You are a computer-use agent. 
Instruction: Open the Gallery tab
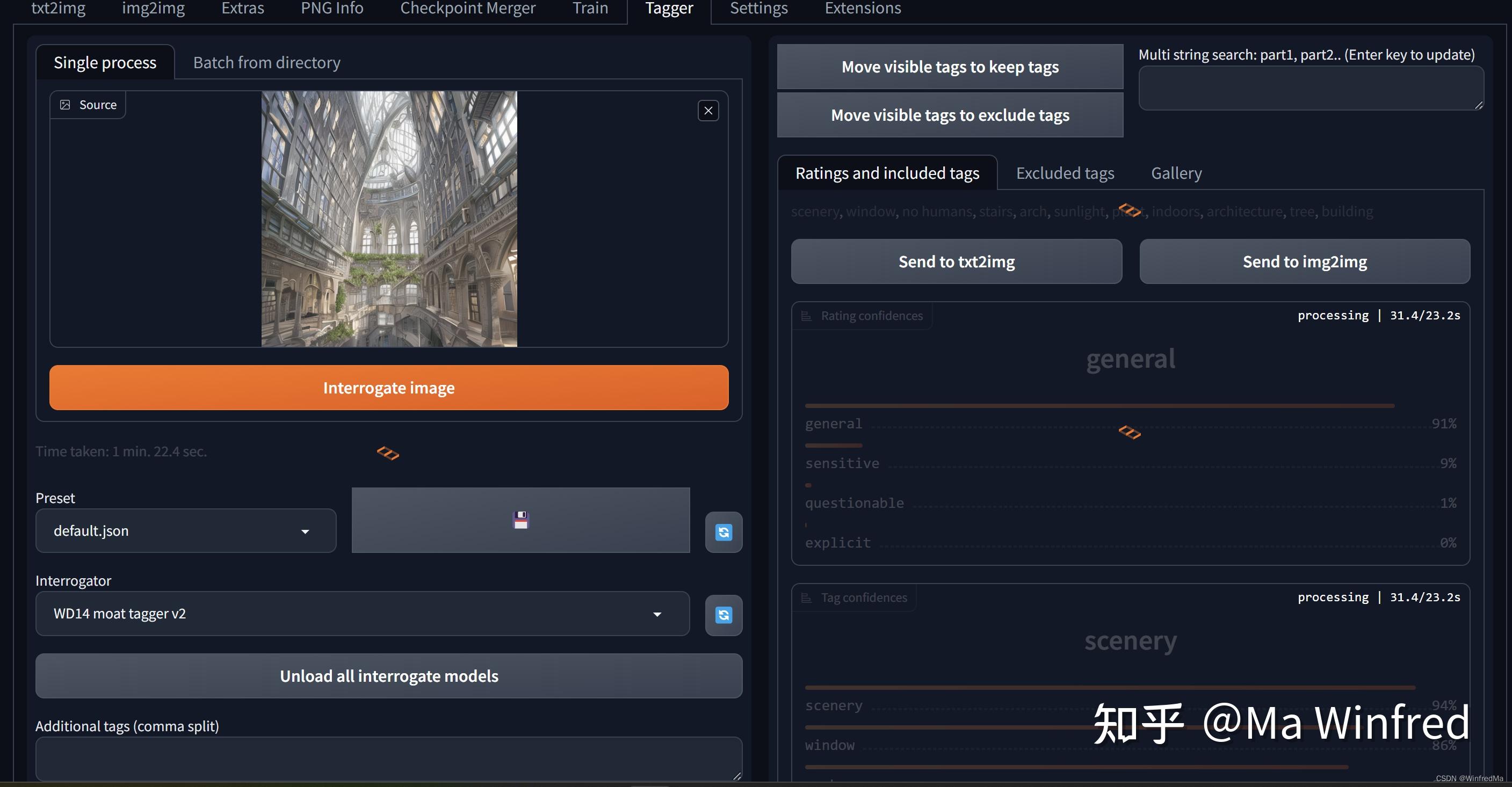coord(1176,173)
